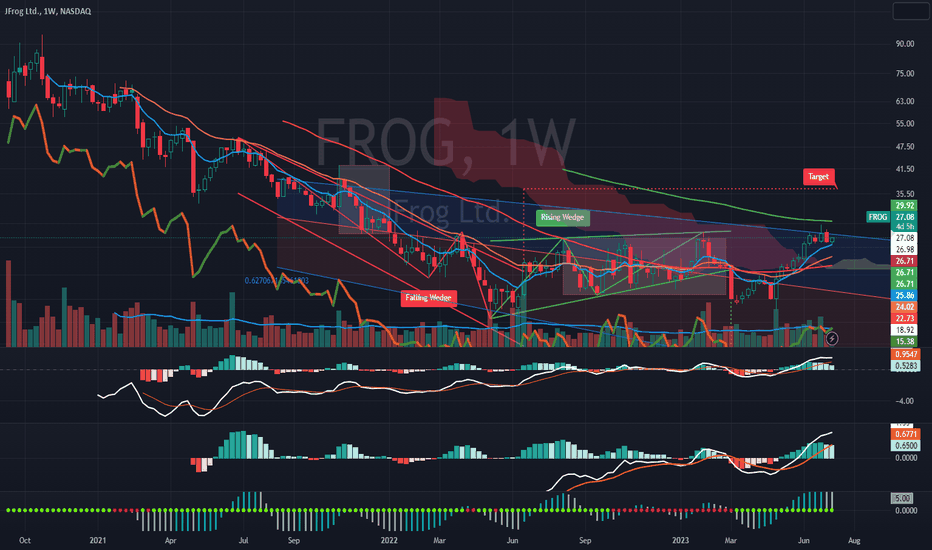Click the Apr label on the time axis
The height and width of the screenshot is (550, 932).
pyautogui.click(x=171, y=540)
